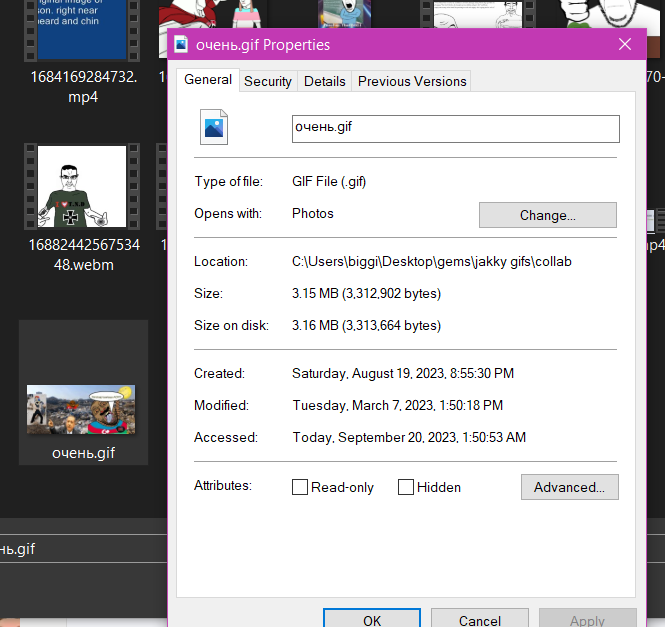Viewport: 665px width, 627px height.
Task: Open the 1684169284732.mp4 video thumbnail
Action: 82,30
